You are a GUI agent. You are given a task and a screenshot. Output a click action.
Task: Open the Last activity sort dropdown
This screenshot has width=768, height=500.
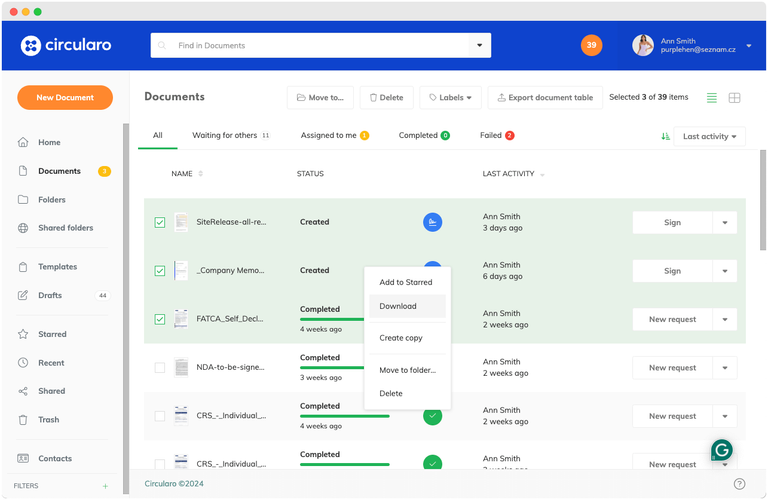tap(710, 136)
